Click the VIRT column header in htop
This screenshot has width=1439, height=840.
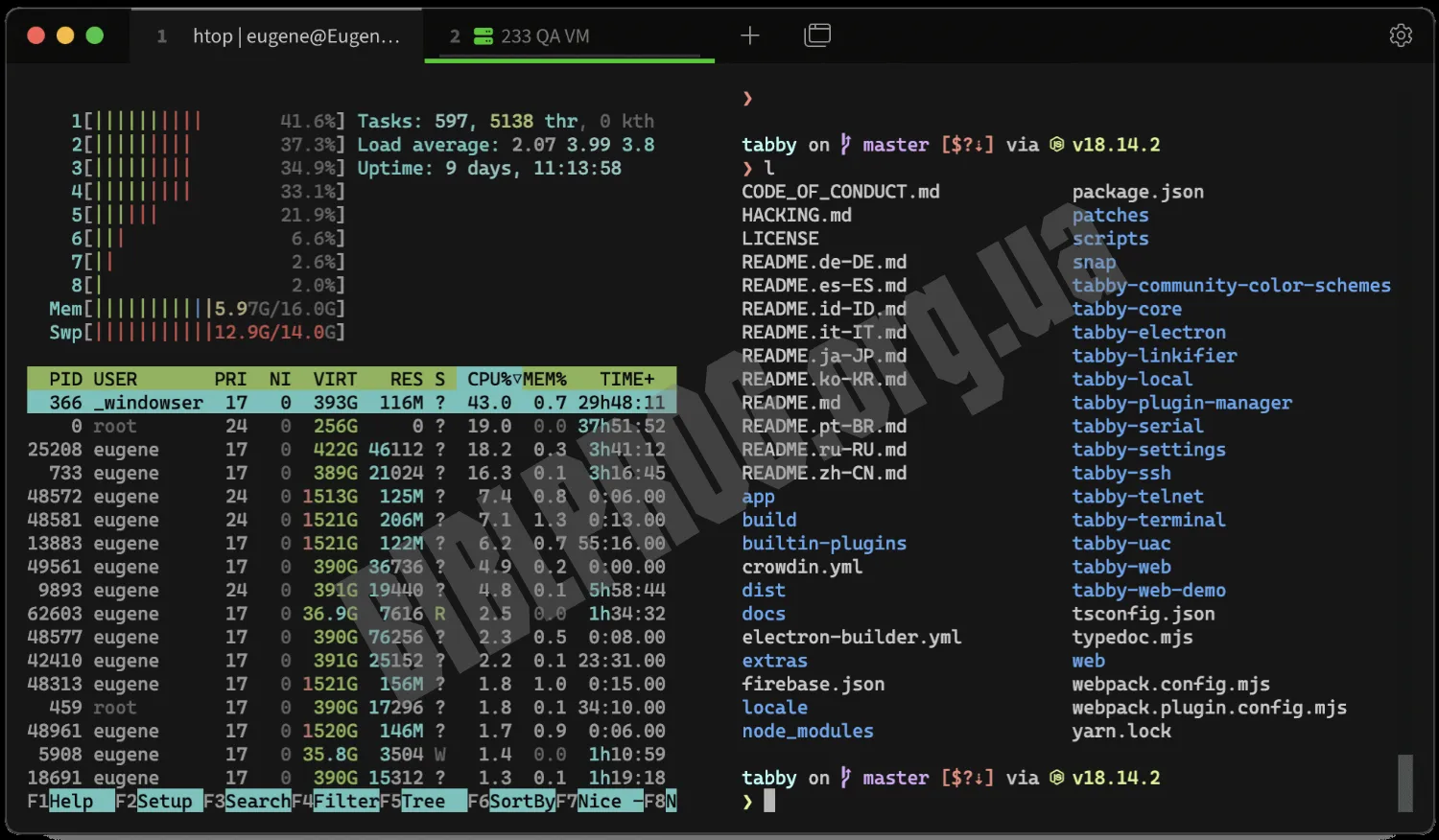(x=335, y=379)
